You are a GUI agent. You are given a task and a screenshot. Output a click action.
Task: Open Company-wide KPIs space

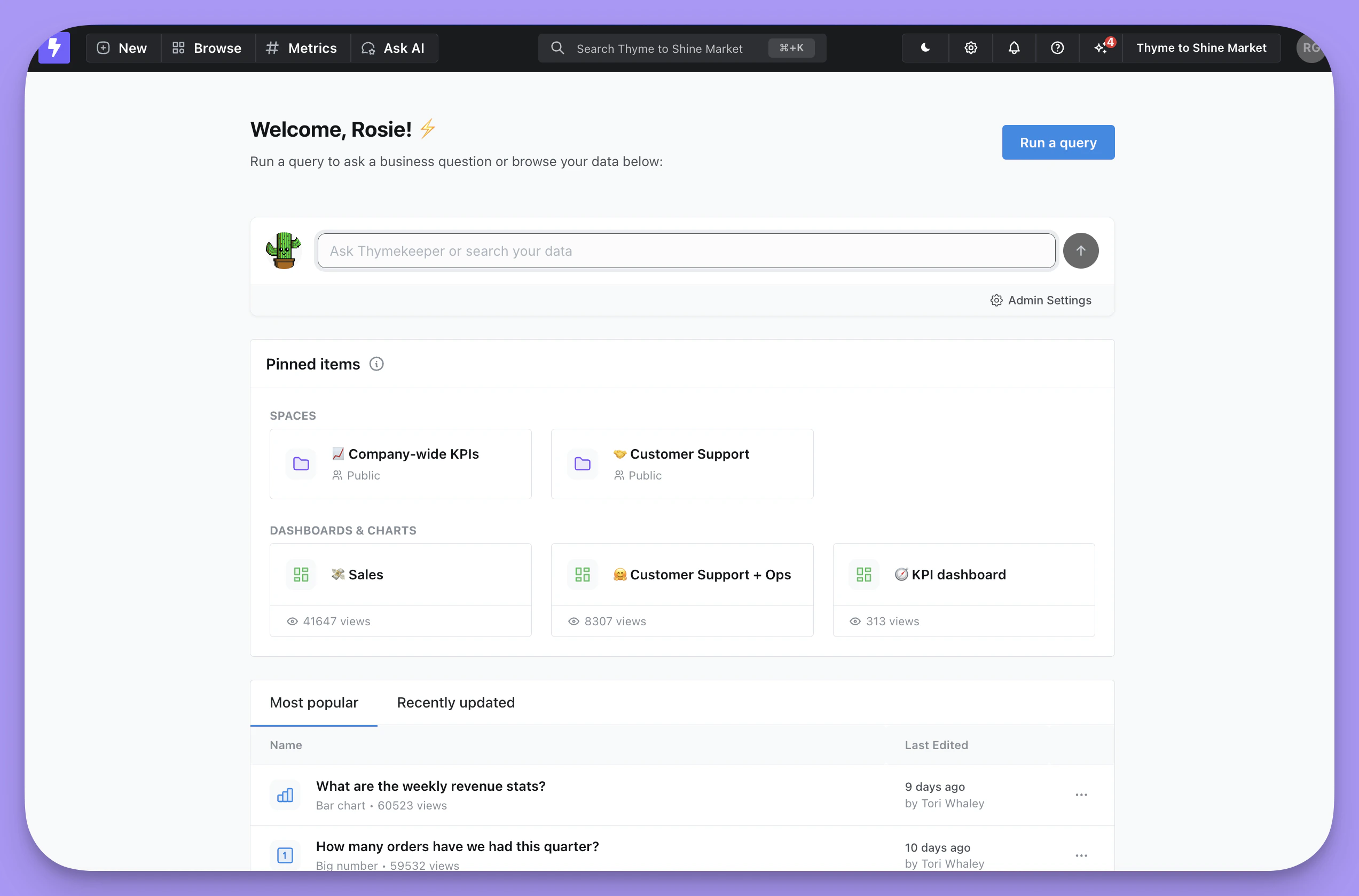pos(400,464)
